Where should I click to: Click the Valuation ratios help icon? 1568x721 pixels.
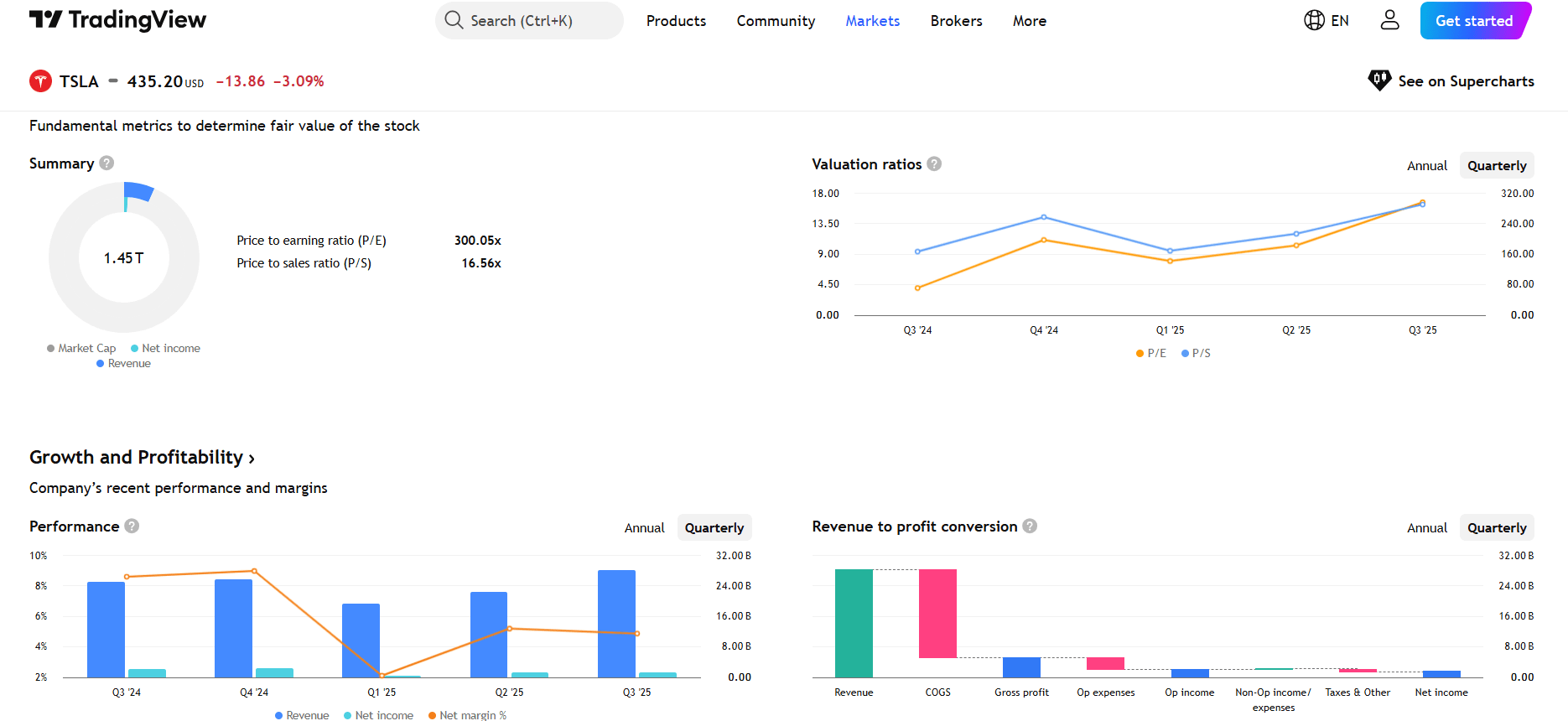pyautogui.click(x=934, y=164)
